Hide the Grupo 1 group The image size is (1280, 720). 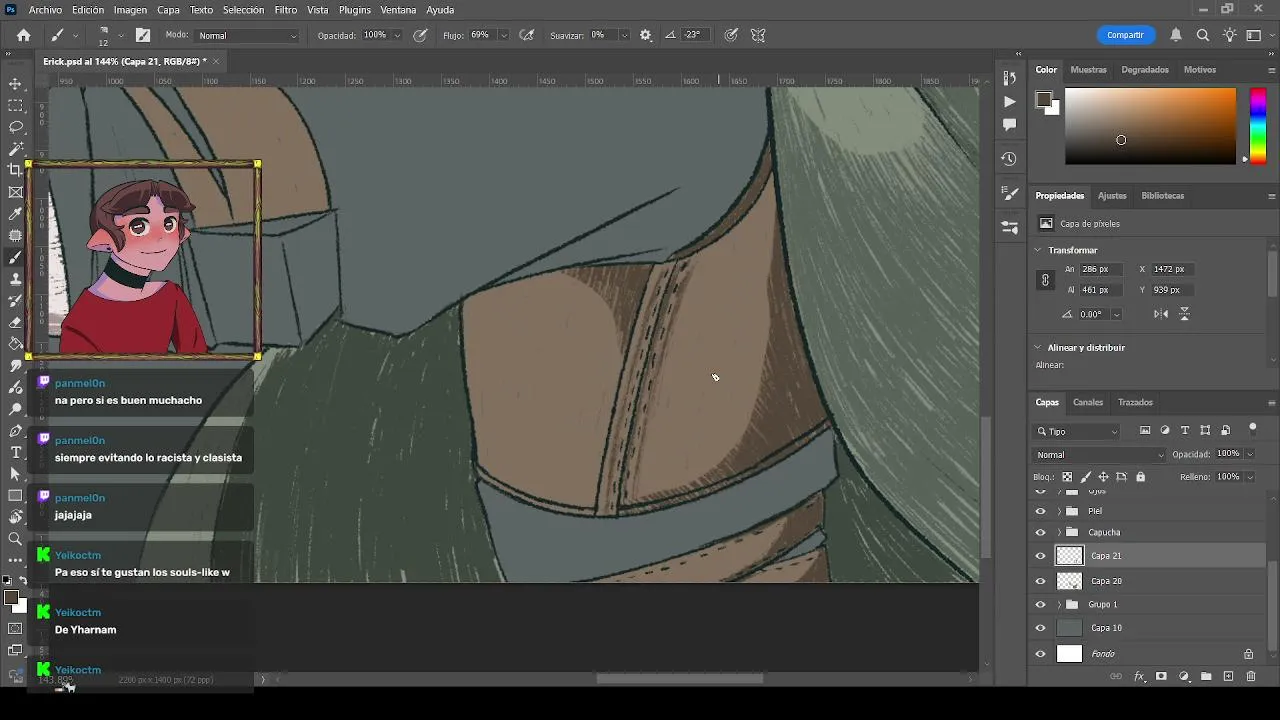click(1040, 605)
